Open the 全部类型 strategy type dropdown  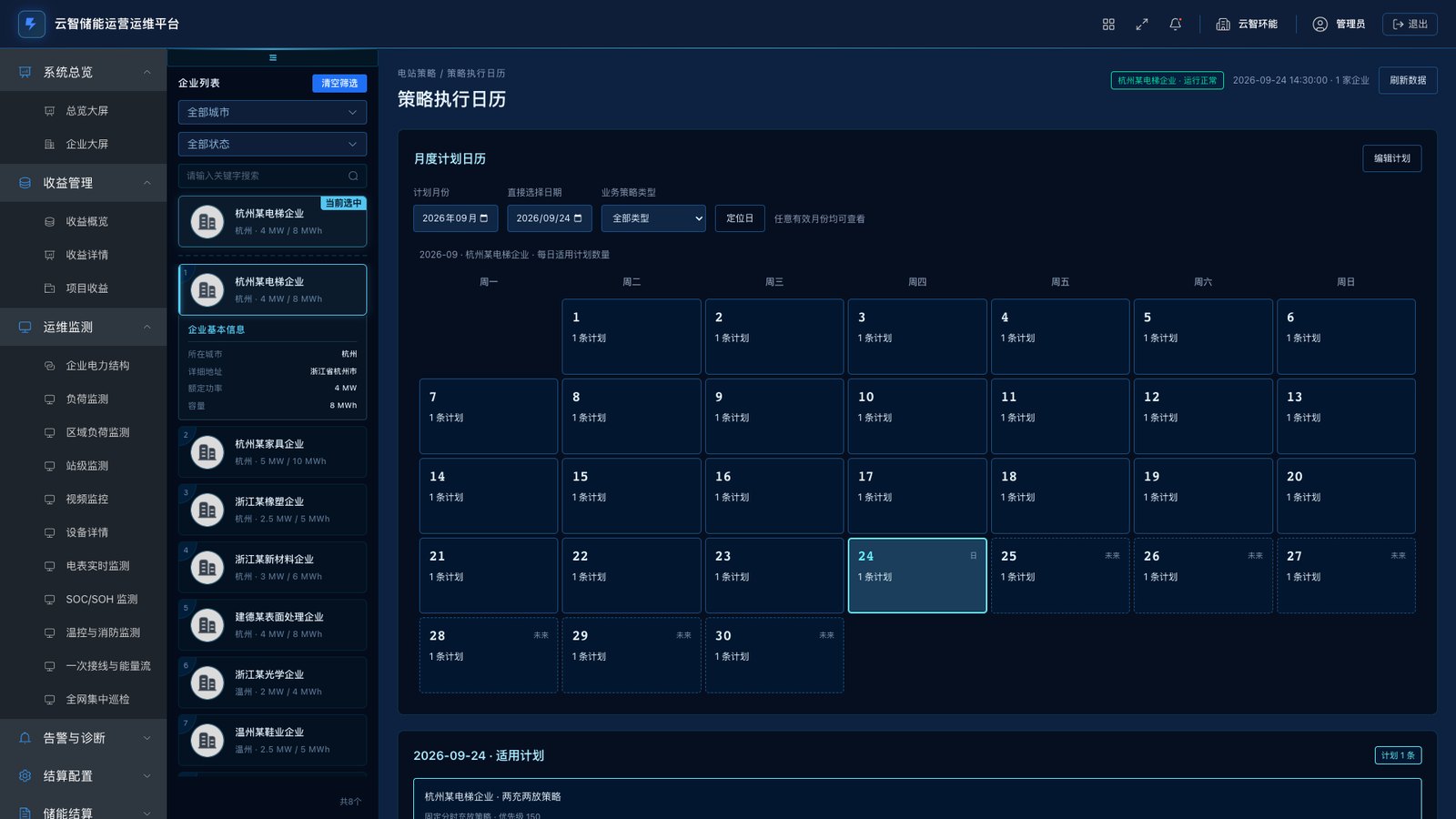[x=653, y=218]
